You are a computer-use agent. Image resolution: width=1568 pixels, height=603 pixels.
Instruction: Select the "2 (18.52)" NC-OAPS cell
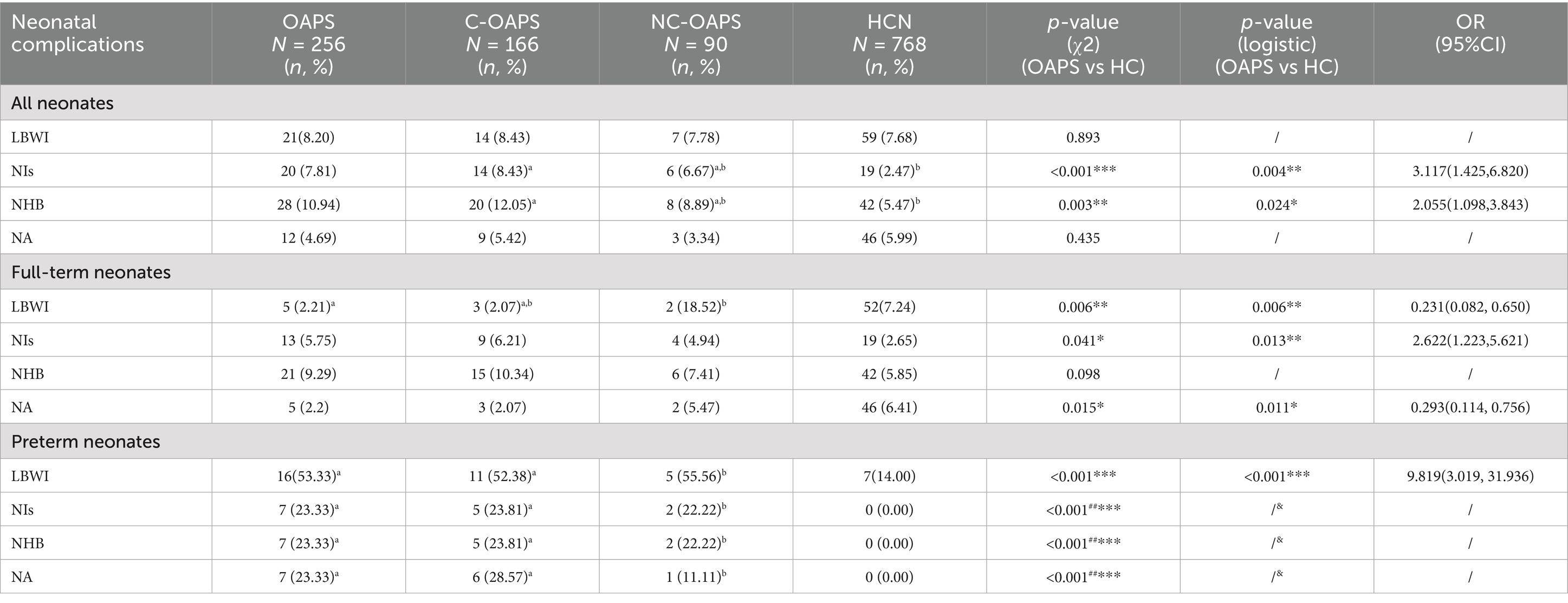[696, 307]
